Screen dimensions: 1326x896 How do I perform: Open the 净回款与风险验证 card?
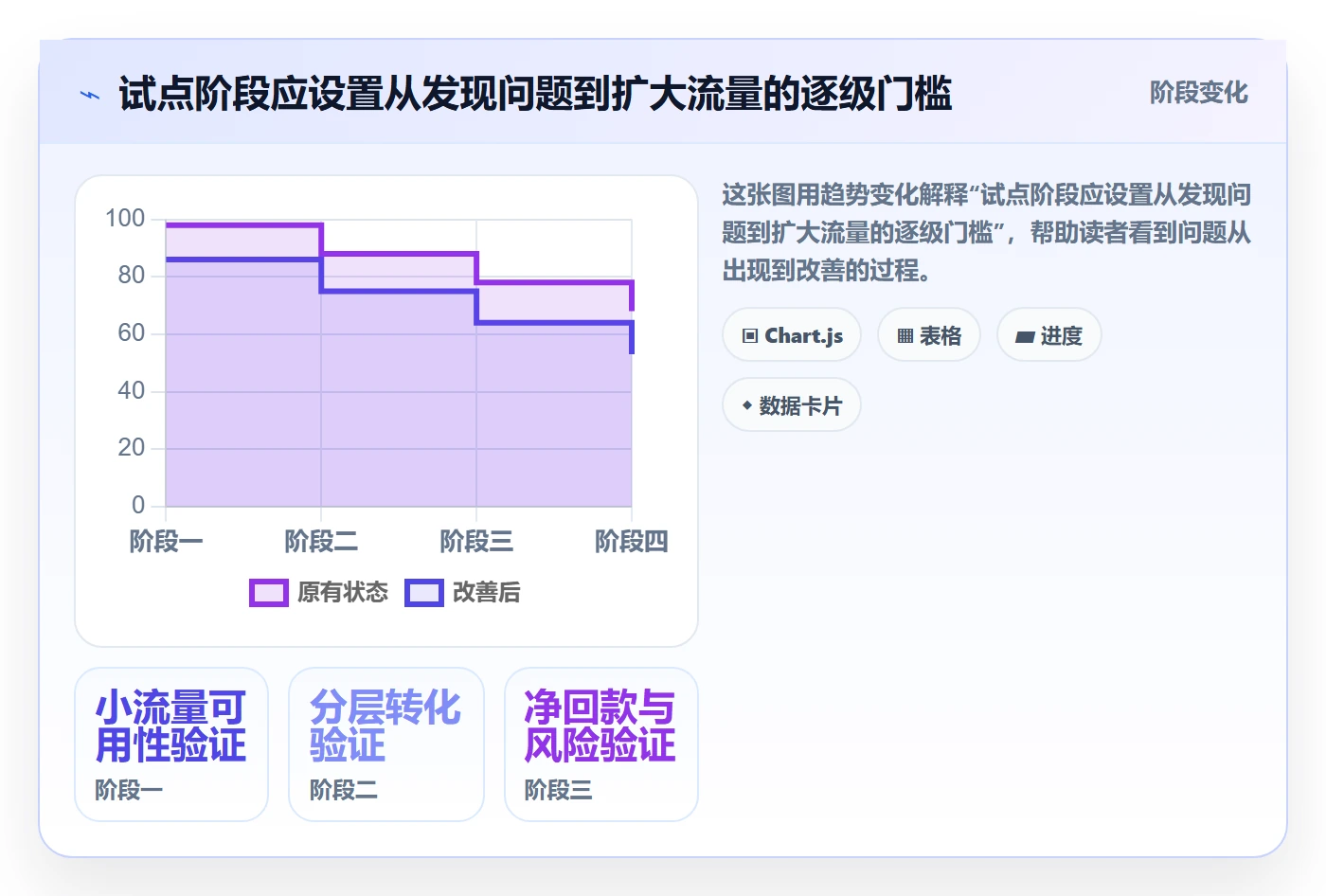[x=601, y=744]
